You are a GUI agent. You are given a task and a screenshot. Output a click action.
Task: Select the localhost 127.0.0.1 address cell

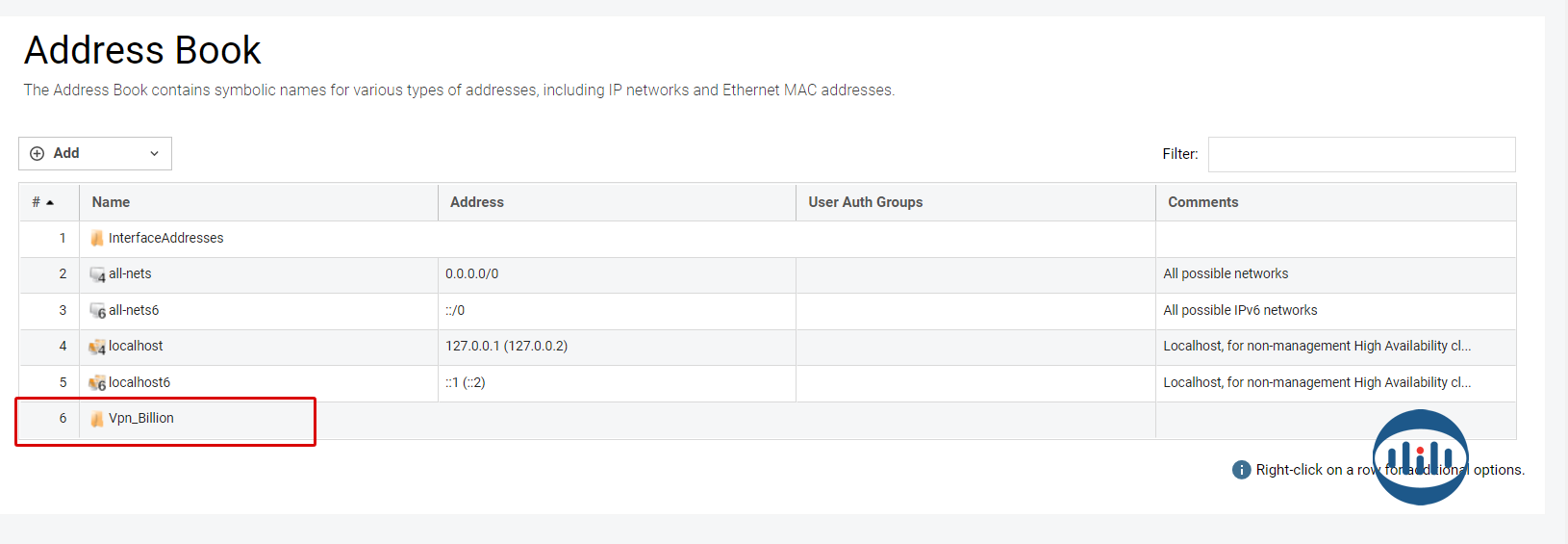coord(506,347)
